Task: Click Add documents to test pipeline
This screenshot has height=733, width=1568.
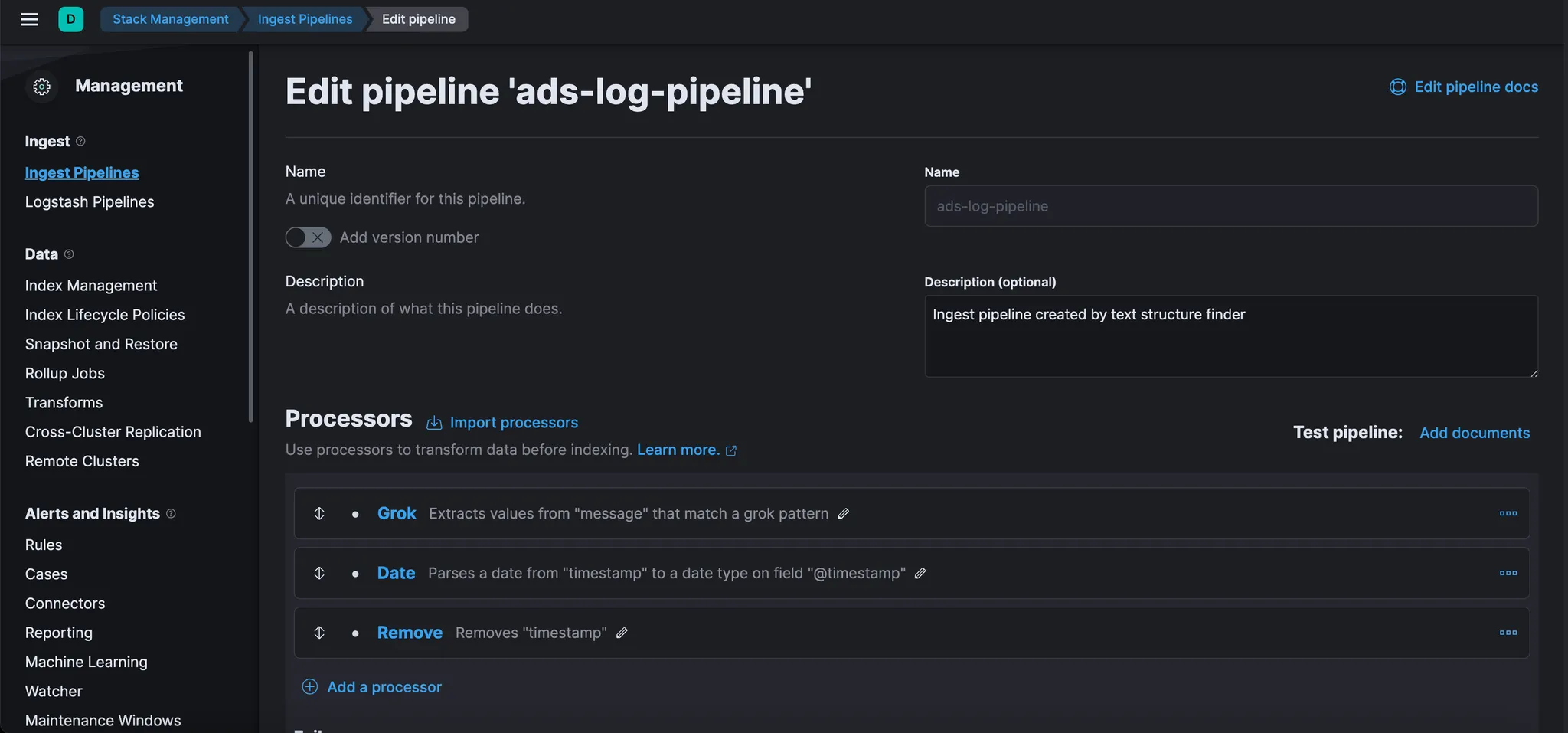Action: (x=1474, y=433)
